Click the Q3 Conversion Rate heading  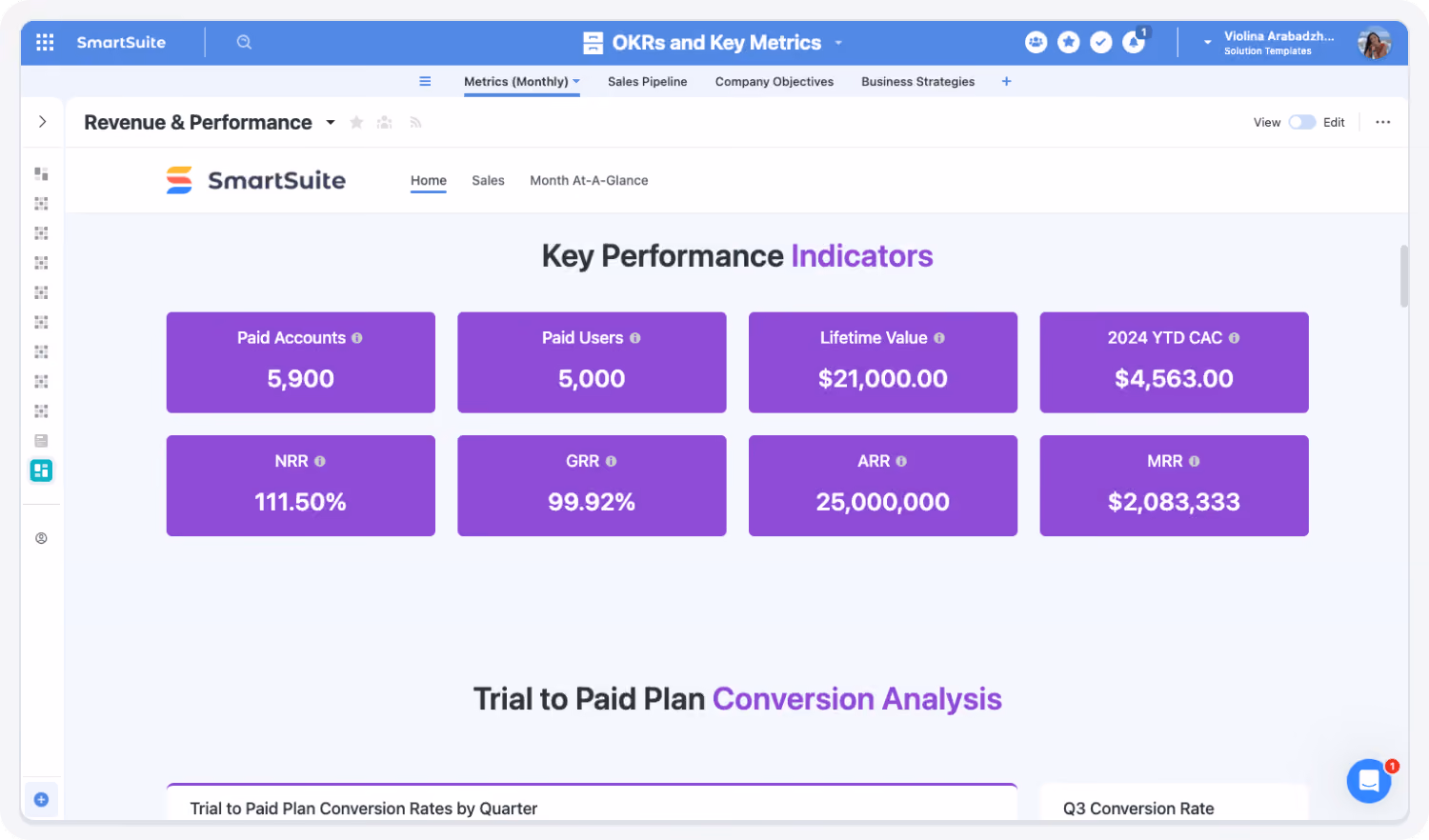pyautogui.click(x=1138, y=809)
